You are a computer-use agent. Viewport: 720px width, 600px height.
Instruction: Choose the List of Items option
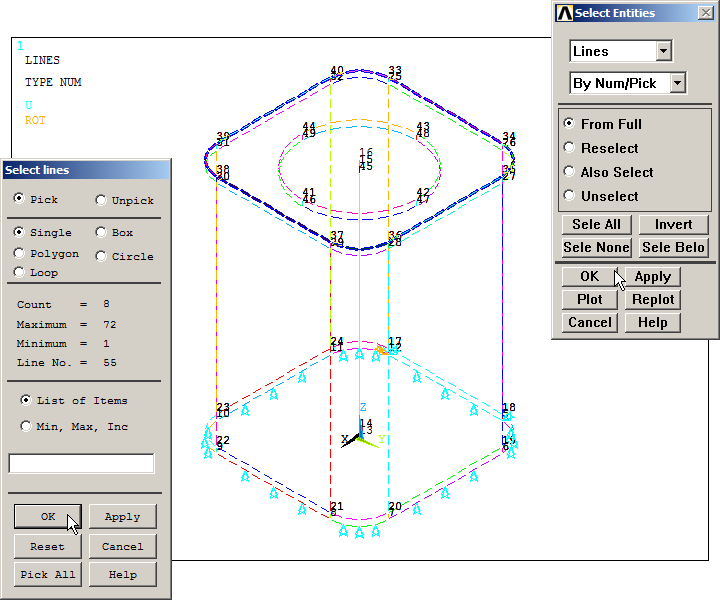(26, 400)
